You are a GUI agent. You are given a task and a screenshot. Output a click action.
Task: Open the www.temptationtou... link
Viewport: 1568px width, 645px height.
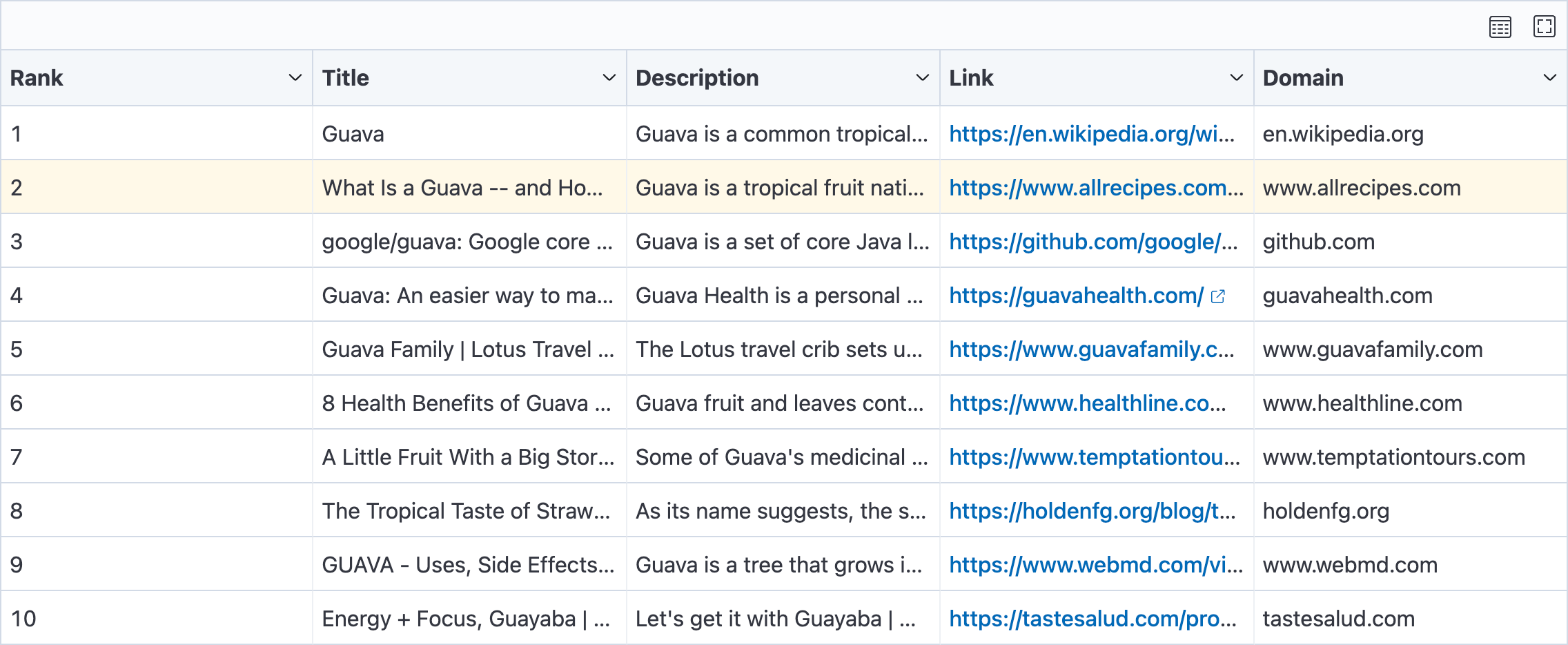(x=1095, y=457)
